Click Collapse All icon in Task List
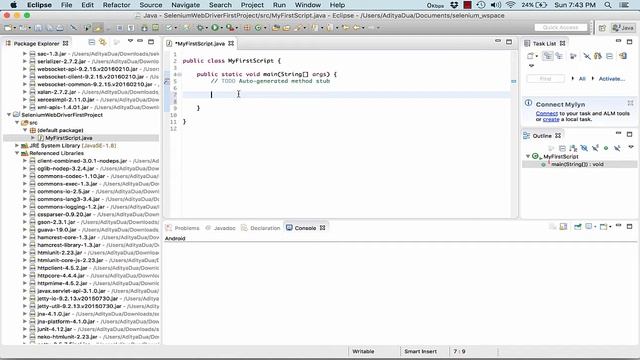Viewport: 640px width, 360px height. pos(609,56)
